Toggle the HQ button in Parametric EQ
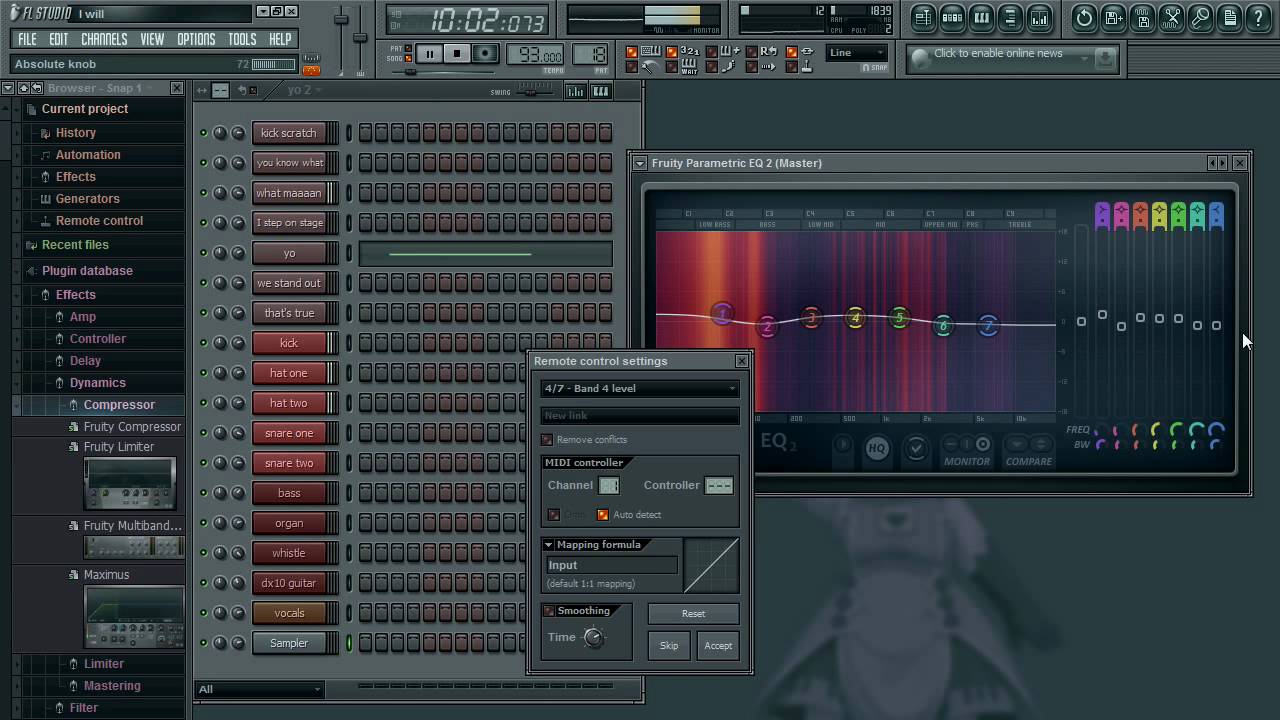The image size is (1280, 720). (877, 448)
